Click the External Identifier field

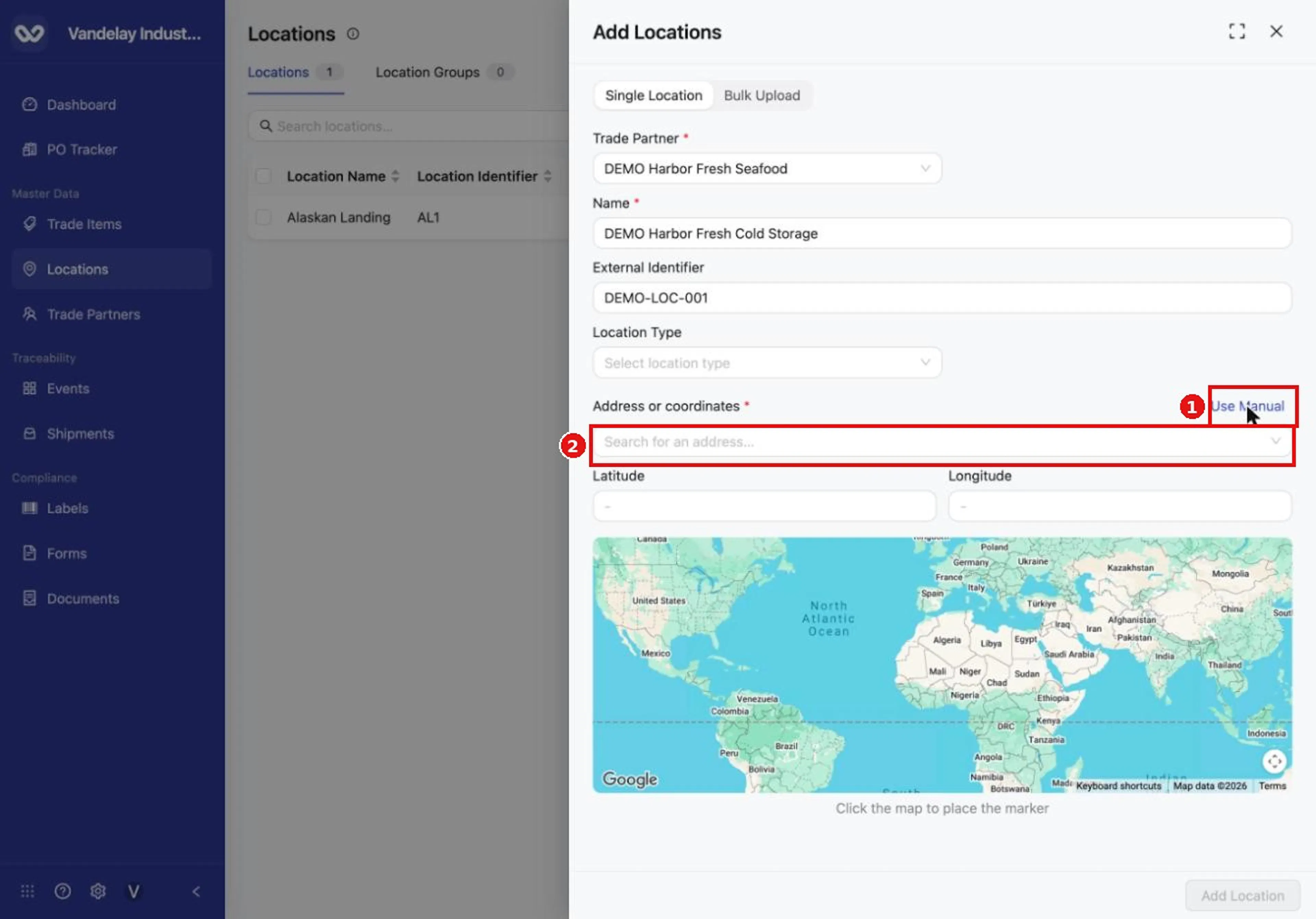point(942,298)
